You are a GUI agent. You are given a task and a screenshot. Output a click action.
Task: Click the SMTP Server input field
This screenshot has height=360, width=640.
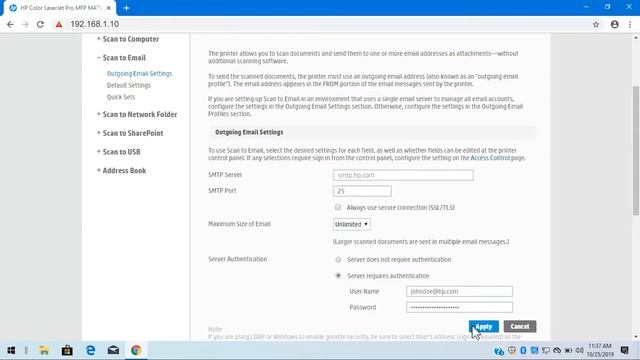[403, 175]
